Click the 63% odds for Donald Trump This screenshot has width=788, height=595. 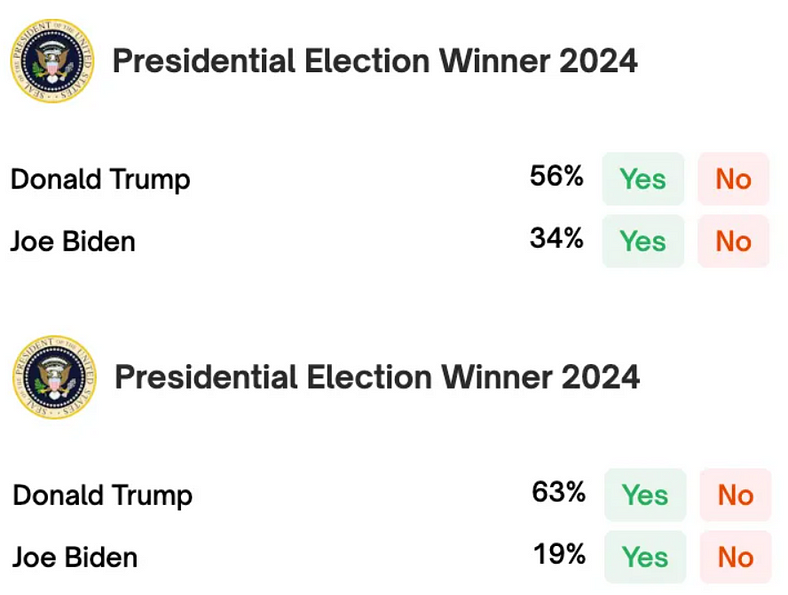[x=558, y=493]
